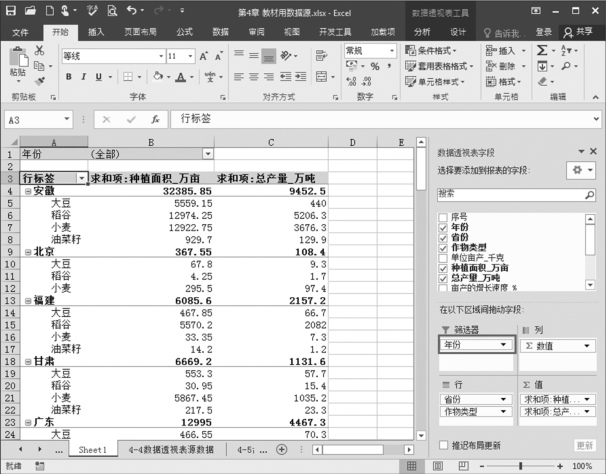Click the Fill Color bucket icon
The width and height of the screenshot is (606, 474).
pos(158,76)
